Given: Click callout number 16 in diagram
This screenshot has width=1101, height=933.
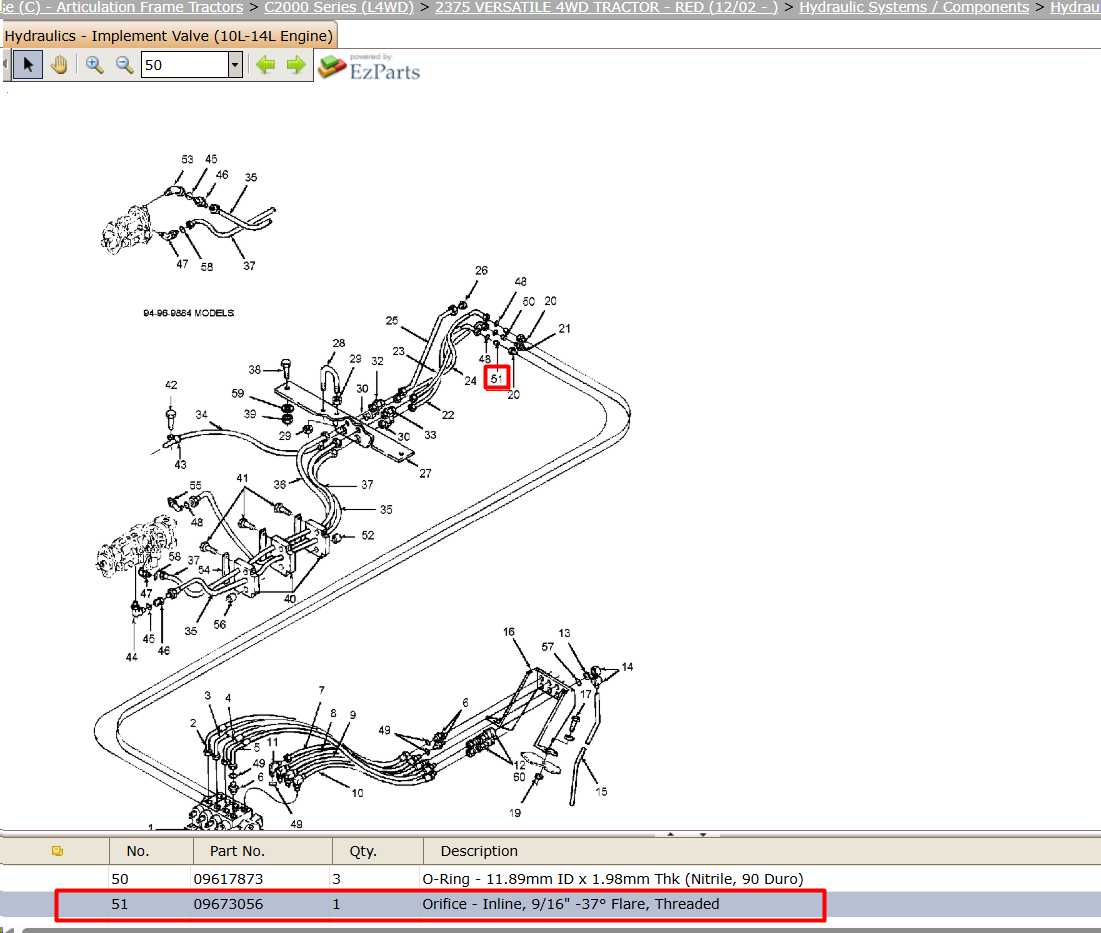Looking at the screenshot, I should pos(509,632).
